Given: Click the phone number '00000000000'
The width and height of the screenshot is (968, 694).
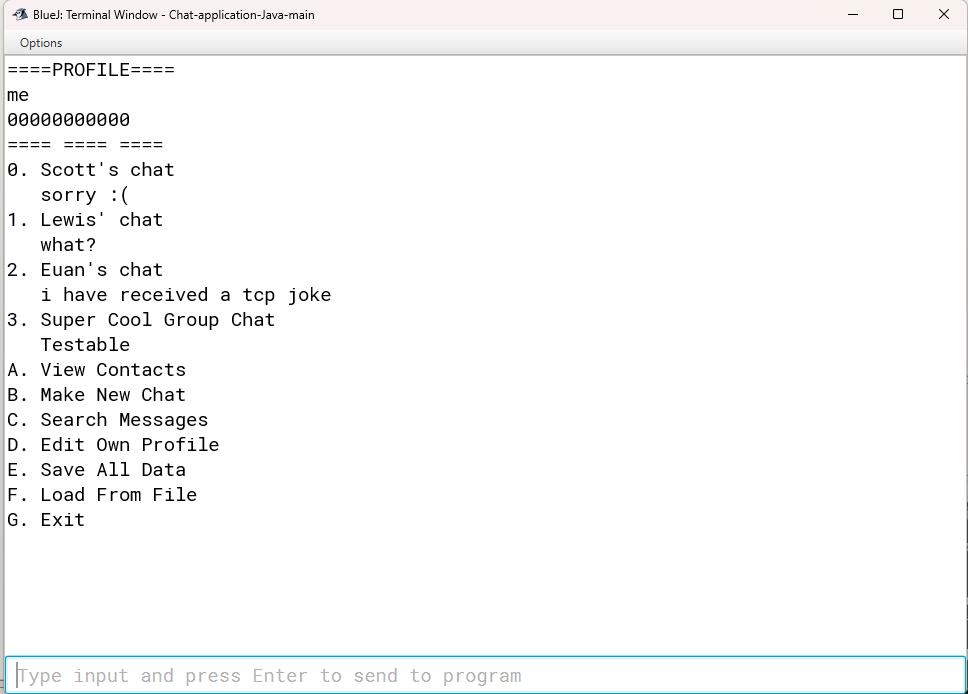Looking at the screenshot, I should [69, 120].
